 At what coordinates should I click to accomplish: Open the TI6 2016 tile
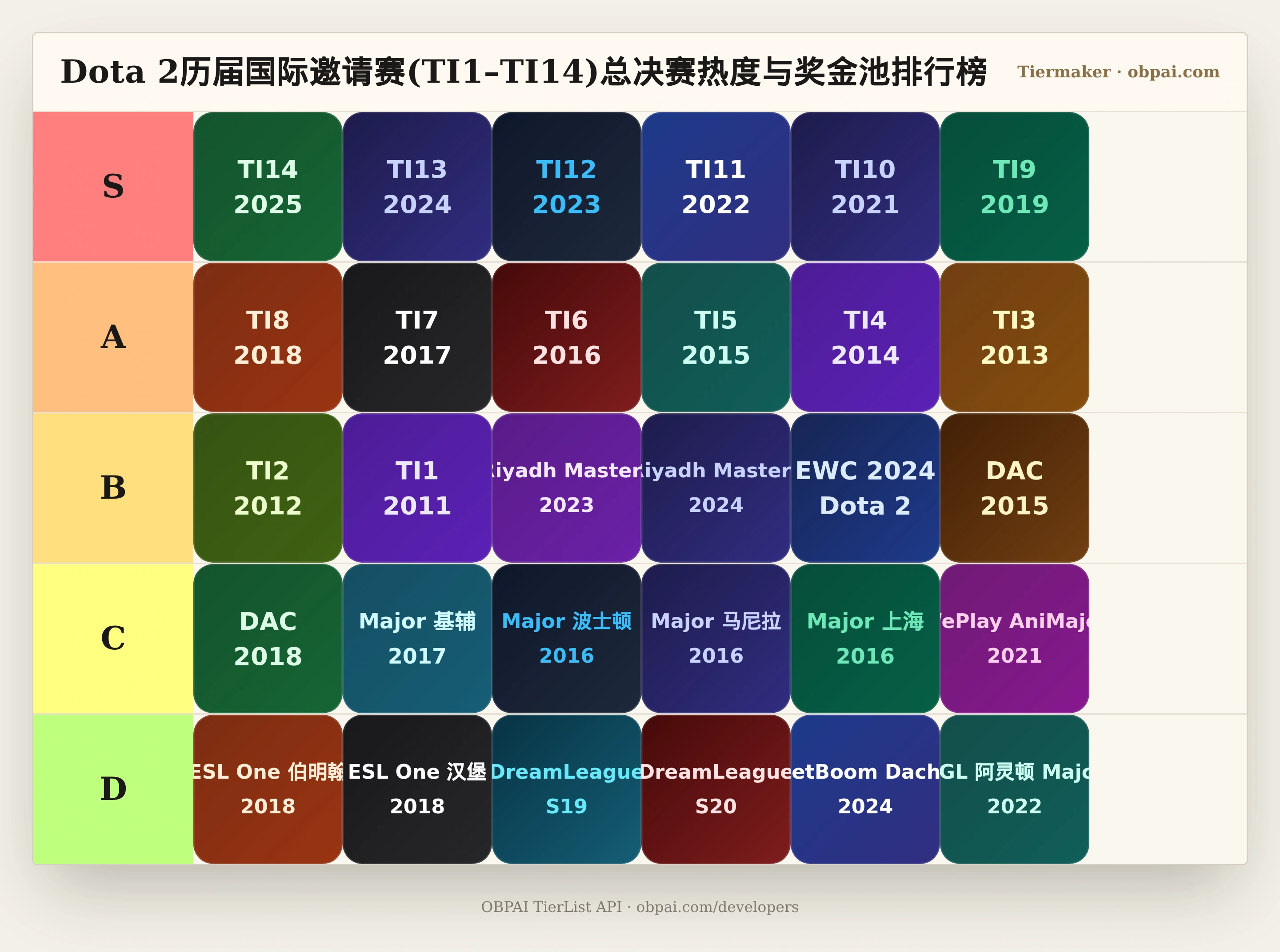(x=567, y=337)
